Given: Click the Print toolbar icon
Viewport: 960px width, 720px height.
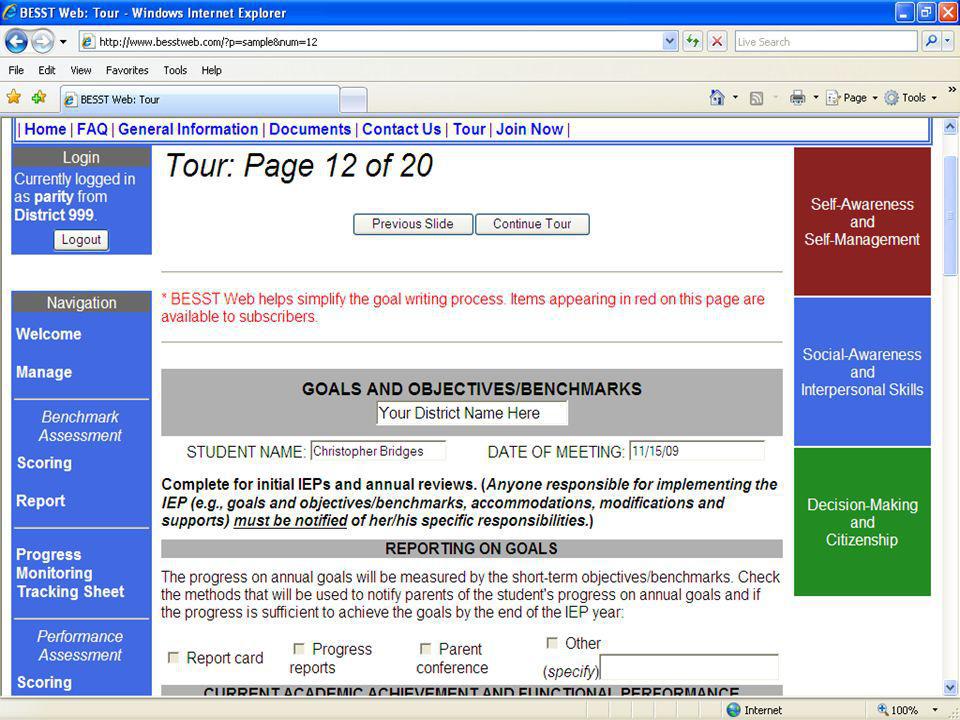Looking at the screenshot, I should coord(797,98).
